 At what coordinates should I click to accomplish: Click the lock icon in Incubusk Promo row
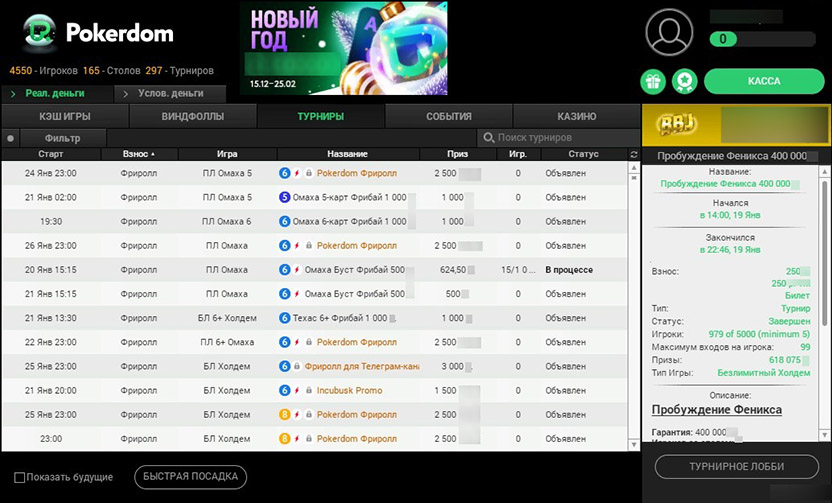pos(309,391)
